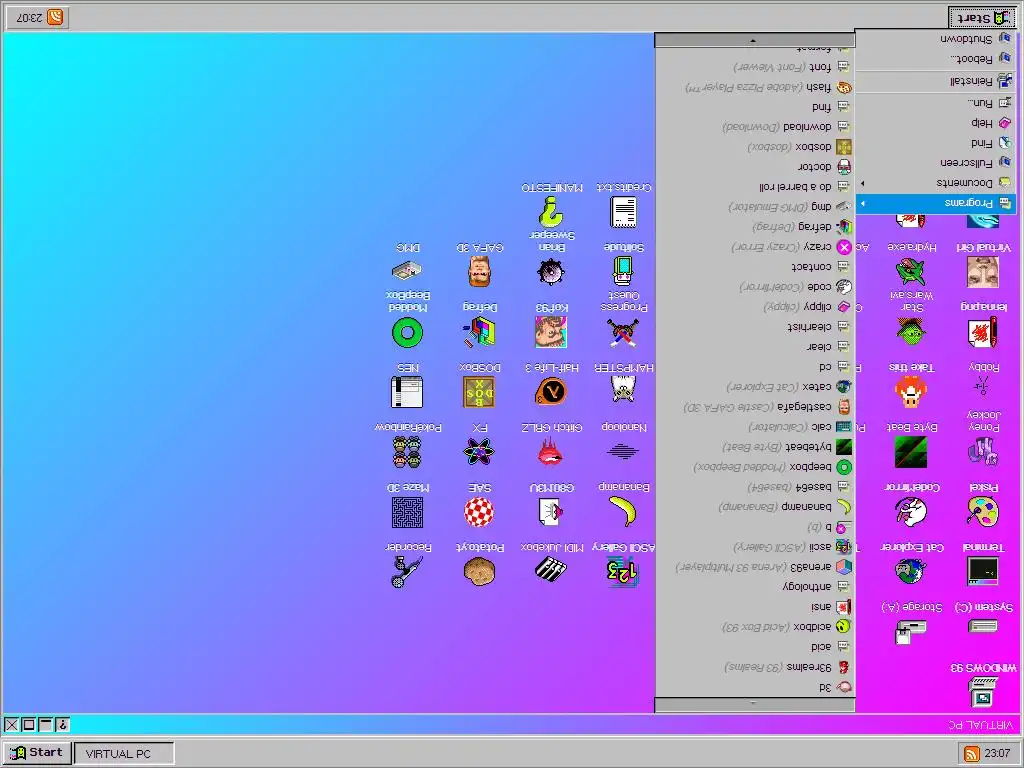Select calc (Calculator) in the Programs list
The width and height of the screenshot is (1024, 768).
click(x=755, y=427)
